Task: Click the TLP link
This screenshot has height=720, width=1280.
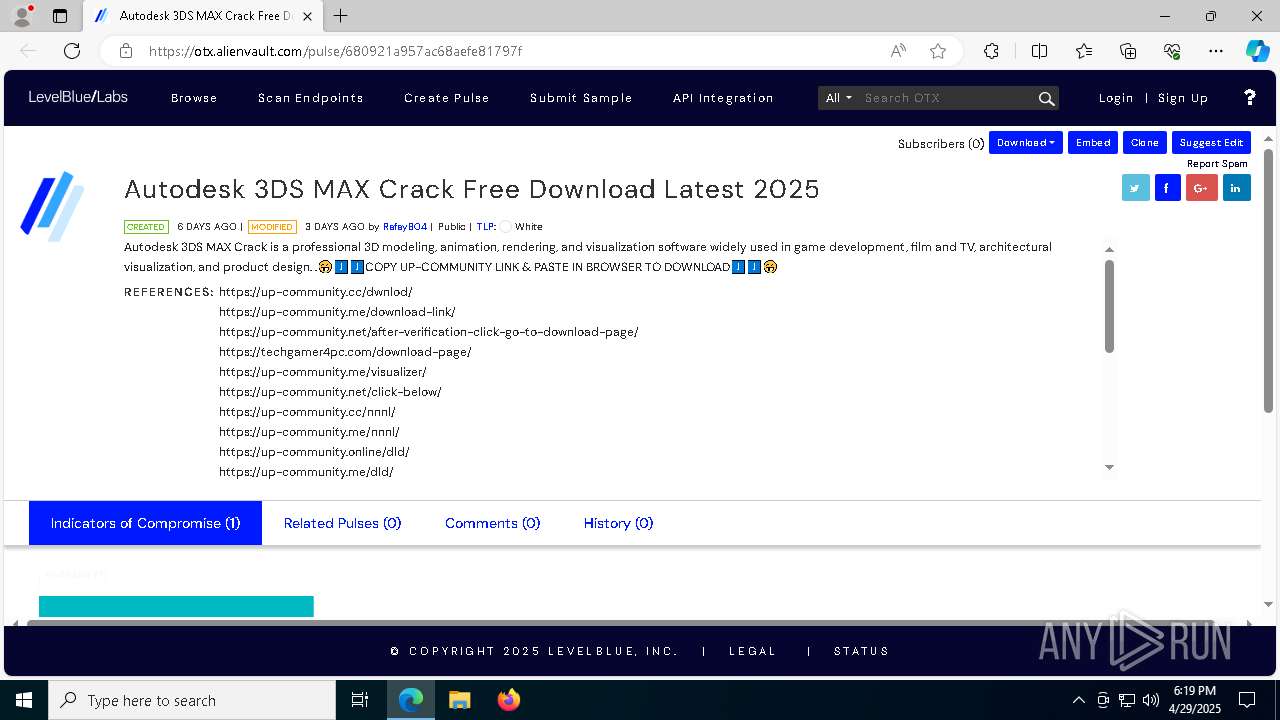Action: 486,227
